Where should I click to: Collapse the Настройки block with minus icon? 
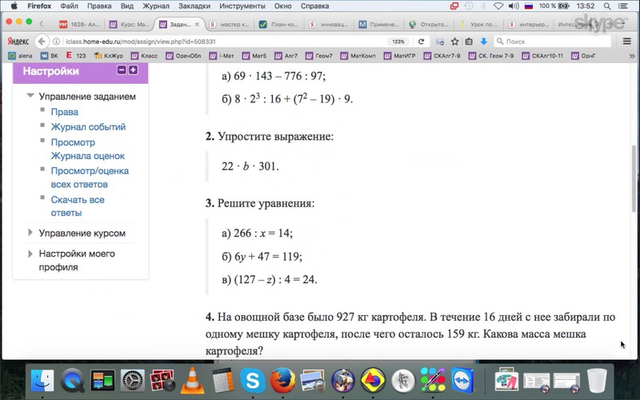[121, 70]
